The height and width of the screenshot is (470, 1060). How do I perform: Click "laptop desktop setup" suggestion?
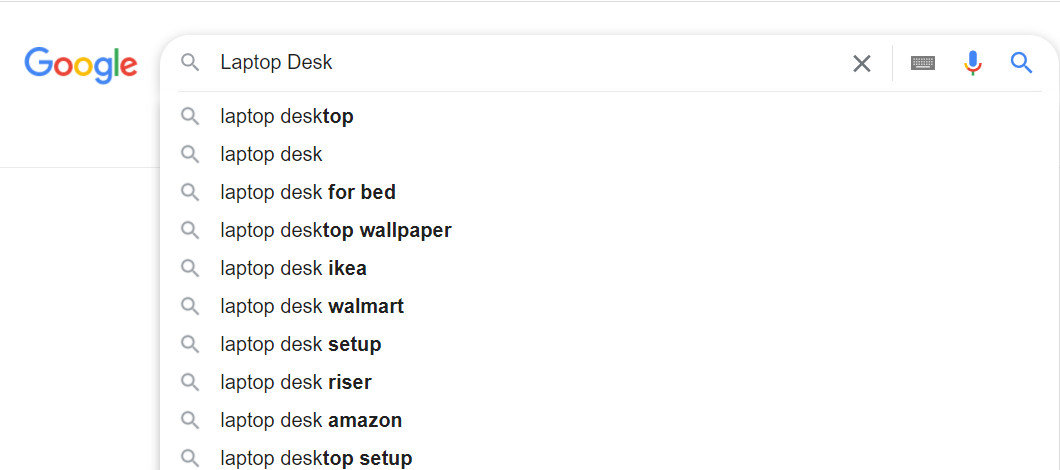(316, 458)
